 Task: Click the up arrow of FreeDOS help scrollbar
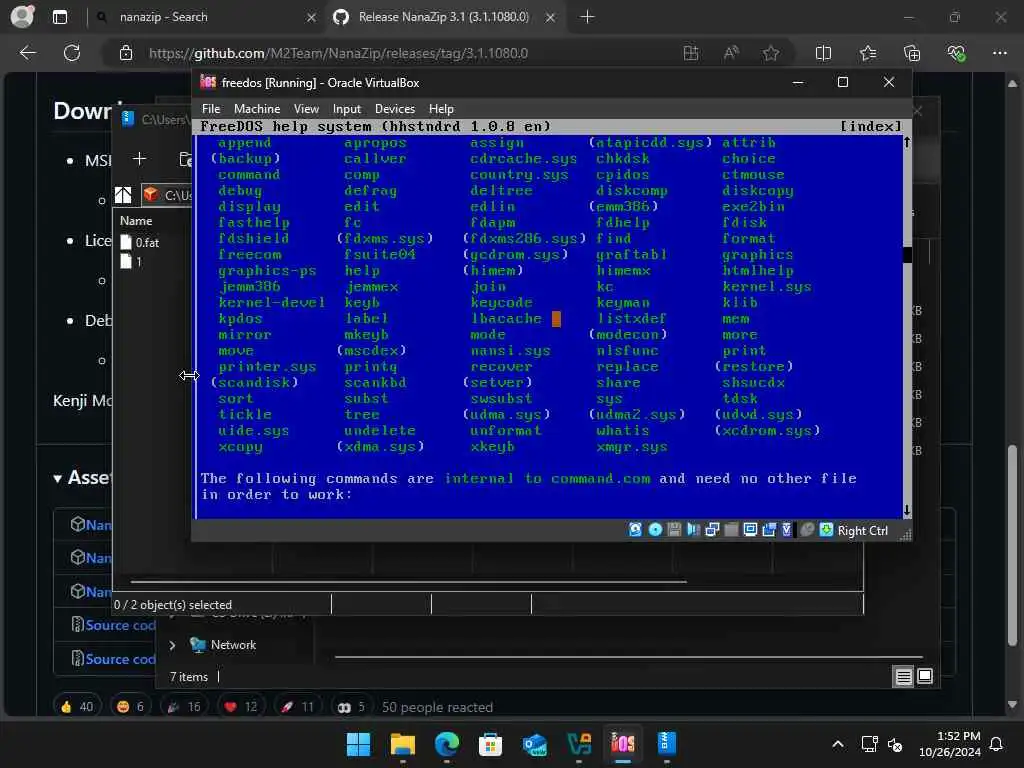point(906,142)
